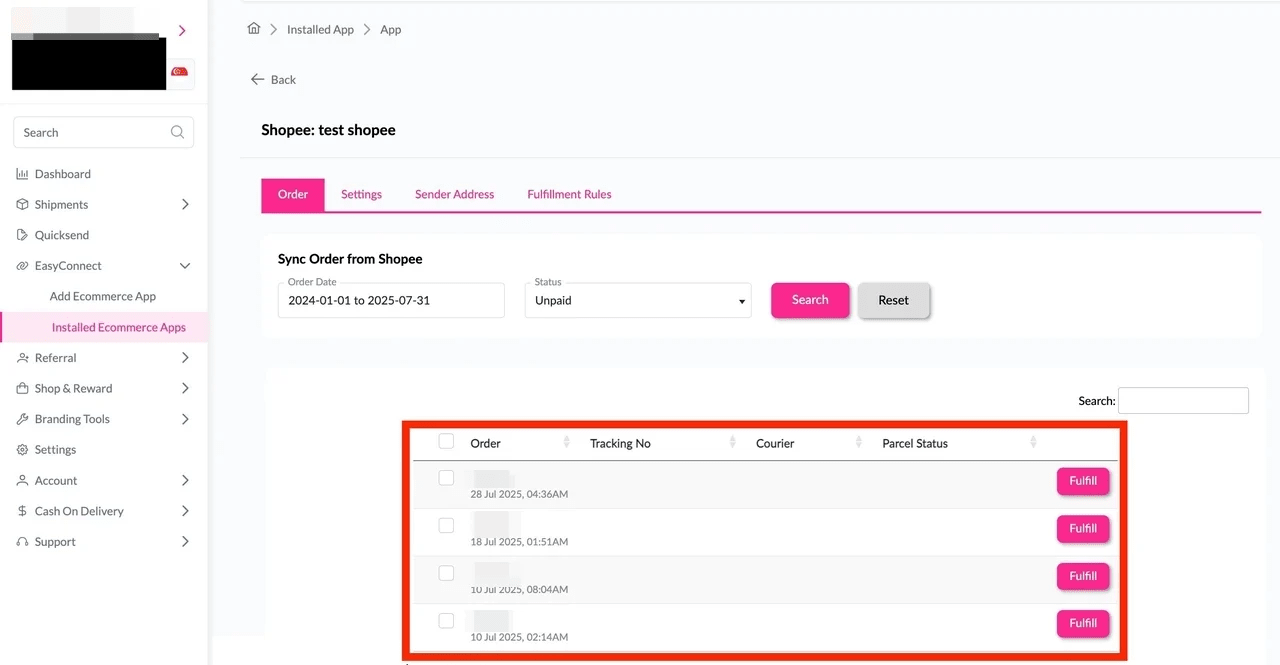Click the pink Search button

(x=810, y=300)
